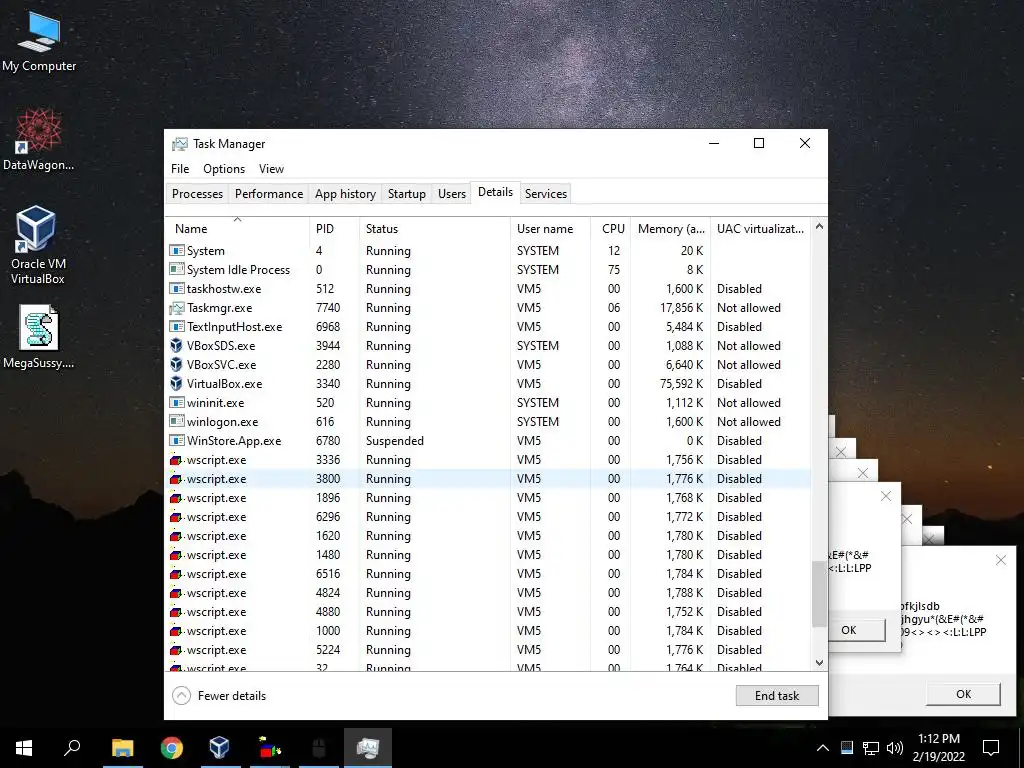Collapse with Fewer details
Image resolution: width=1024 pixels, height=768 pixels.
(219, 696)
